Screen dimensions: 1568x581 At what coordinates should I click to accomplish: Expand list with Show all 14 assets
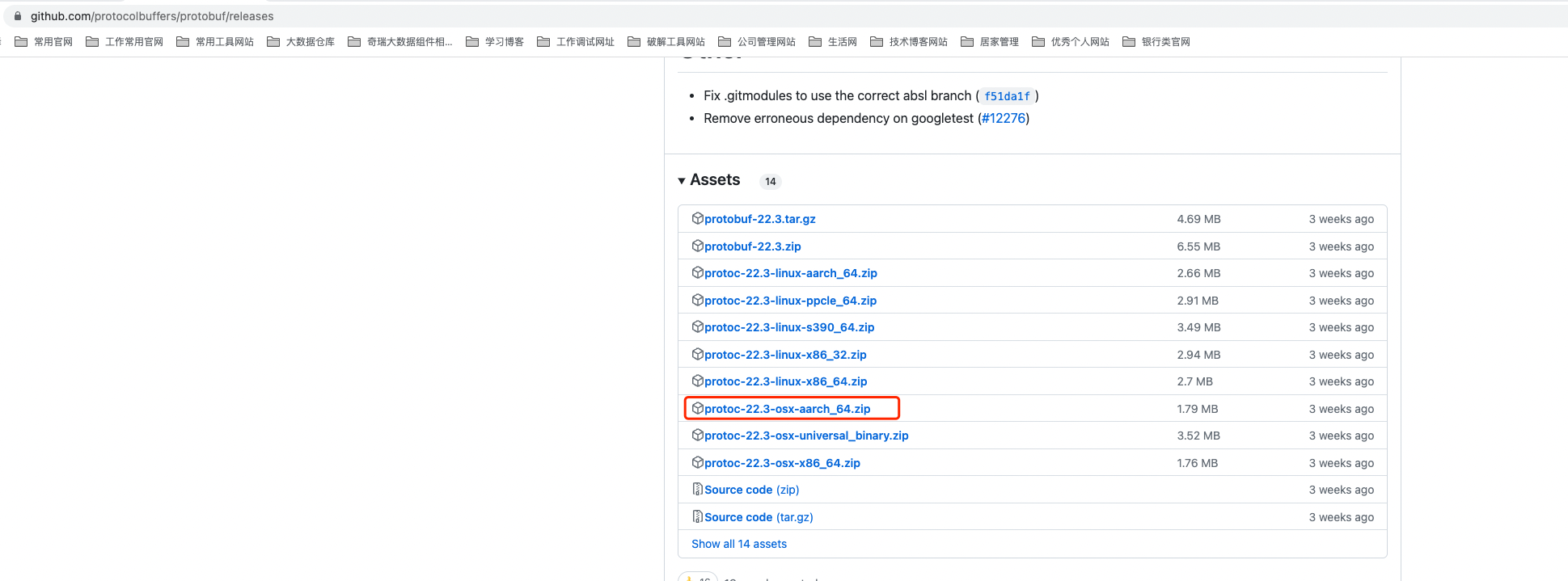(x=738, y=544)
